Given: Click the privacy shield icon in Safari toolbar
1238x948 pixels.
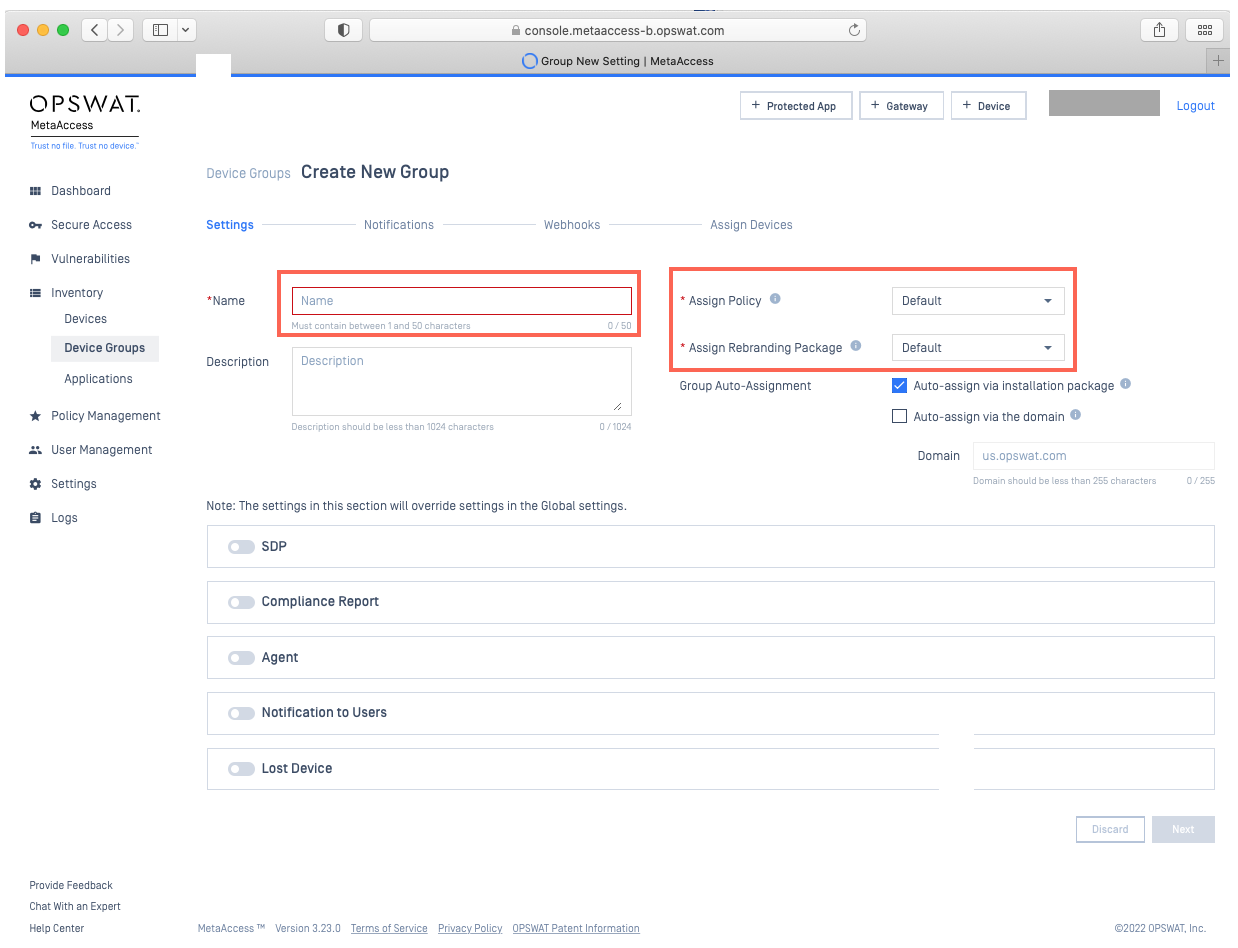Looking at the screenshot, I should click(x=343, y=30).
